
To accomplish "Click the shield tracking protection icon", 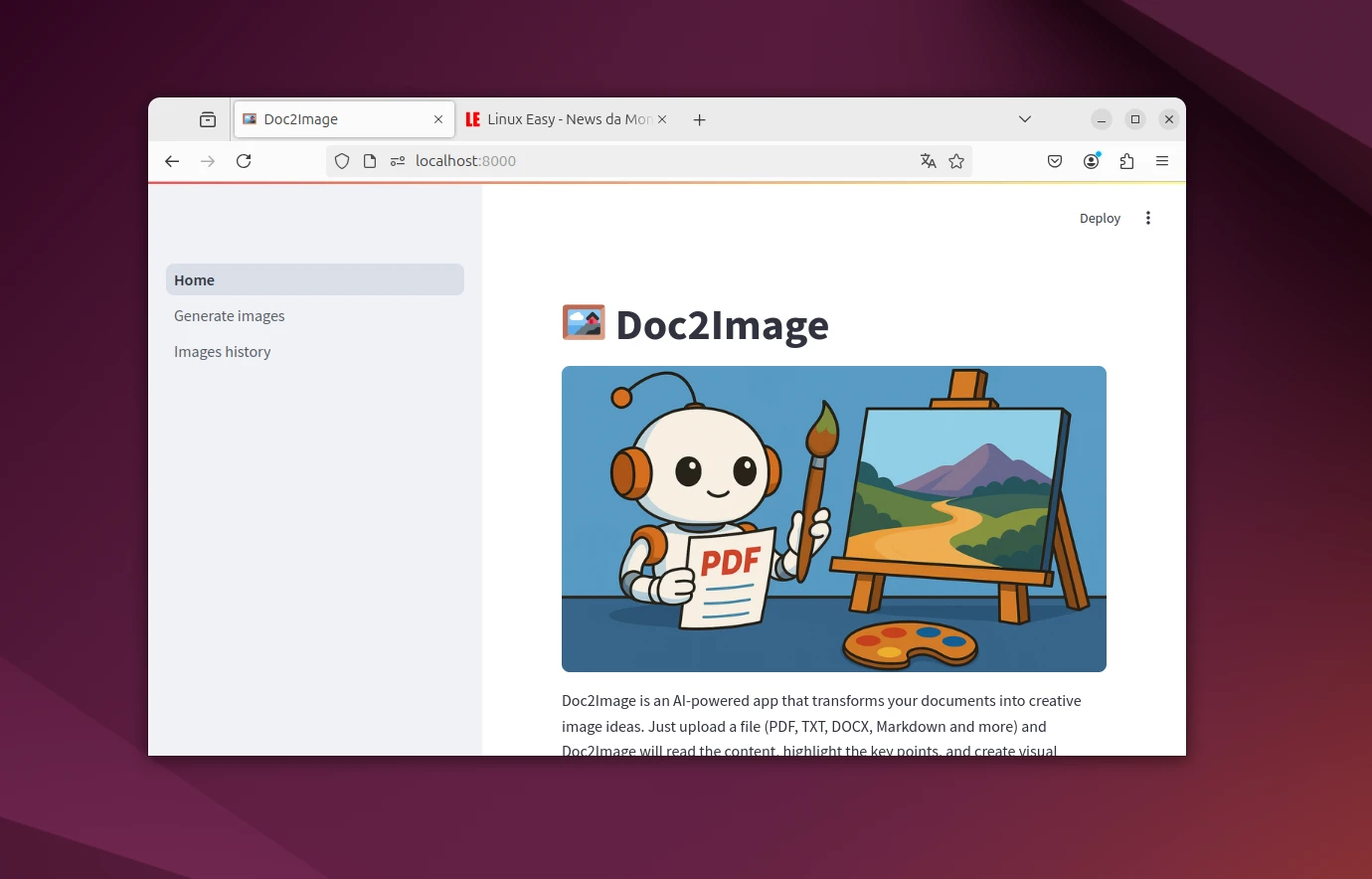I will [342, 160].
